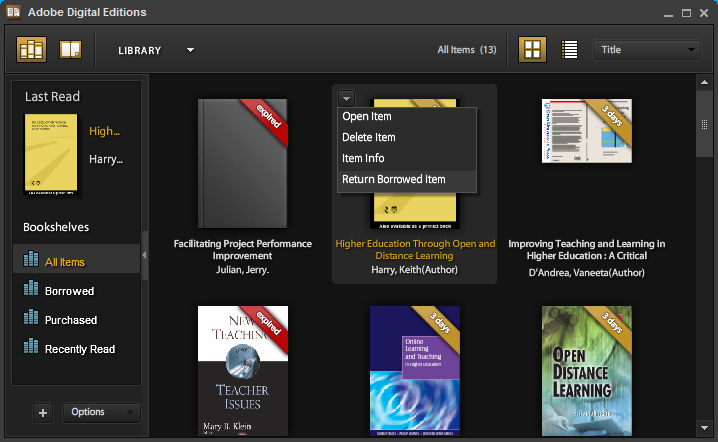Click title Higher Education Through Open and Distance Learning

415,250
